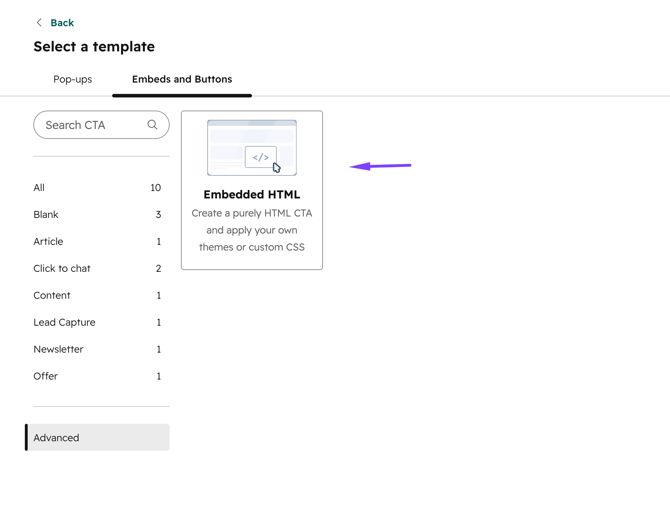Open the Embedded HTML template card
The image size is (670, 511).
pos(252,190)
